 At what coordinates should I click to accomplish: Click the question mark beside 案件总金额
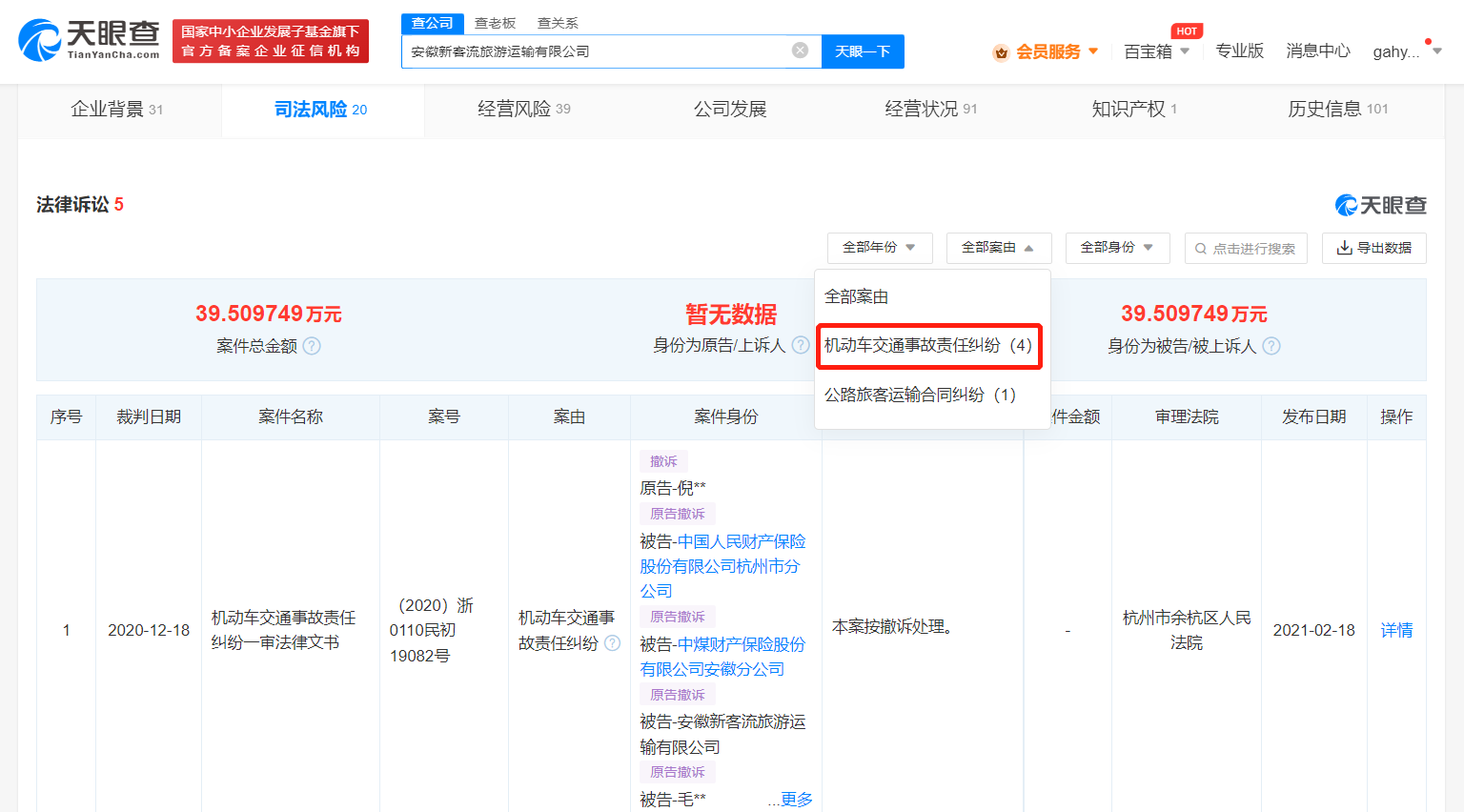coord(311,347)
